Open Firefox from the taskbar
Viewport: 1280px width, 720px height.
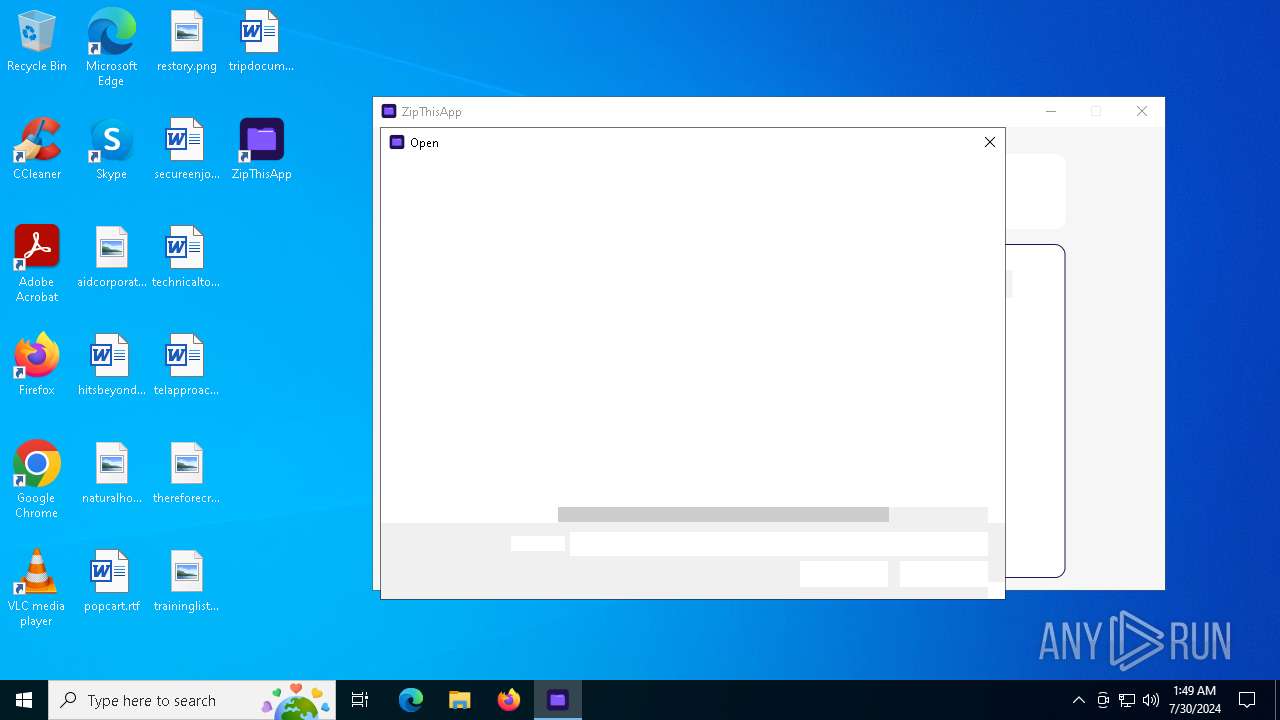pos(509,700)
